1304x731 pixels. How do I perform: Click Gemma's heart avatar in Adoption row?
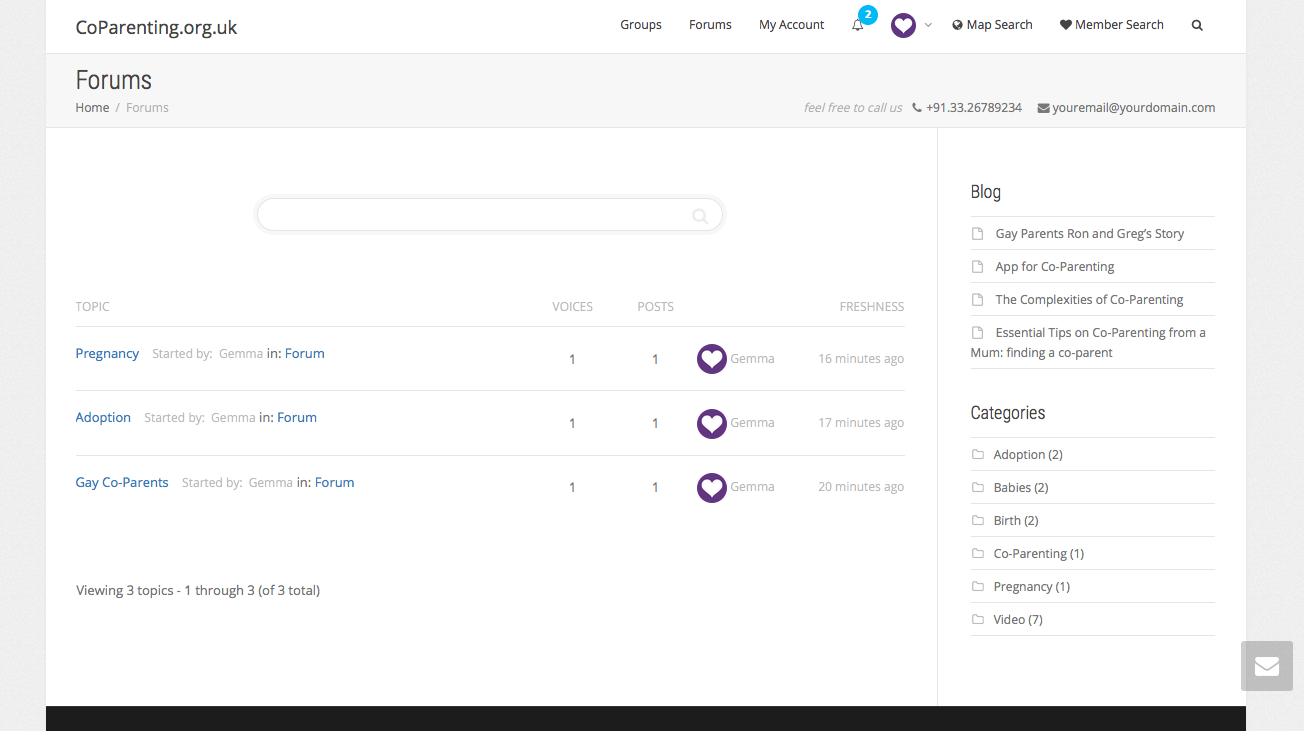tap(712, 423)
